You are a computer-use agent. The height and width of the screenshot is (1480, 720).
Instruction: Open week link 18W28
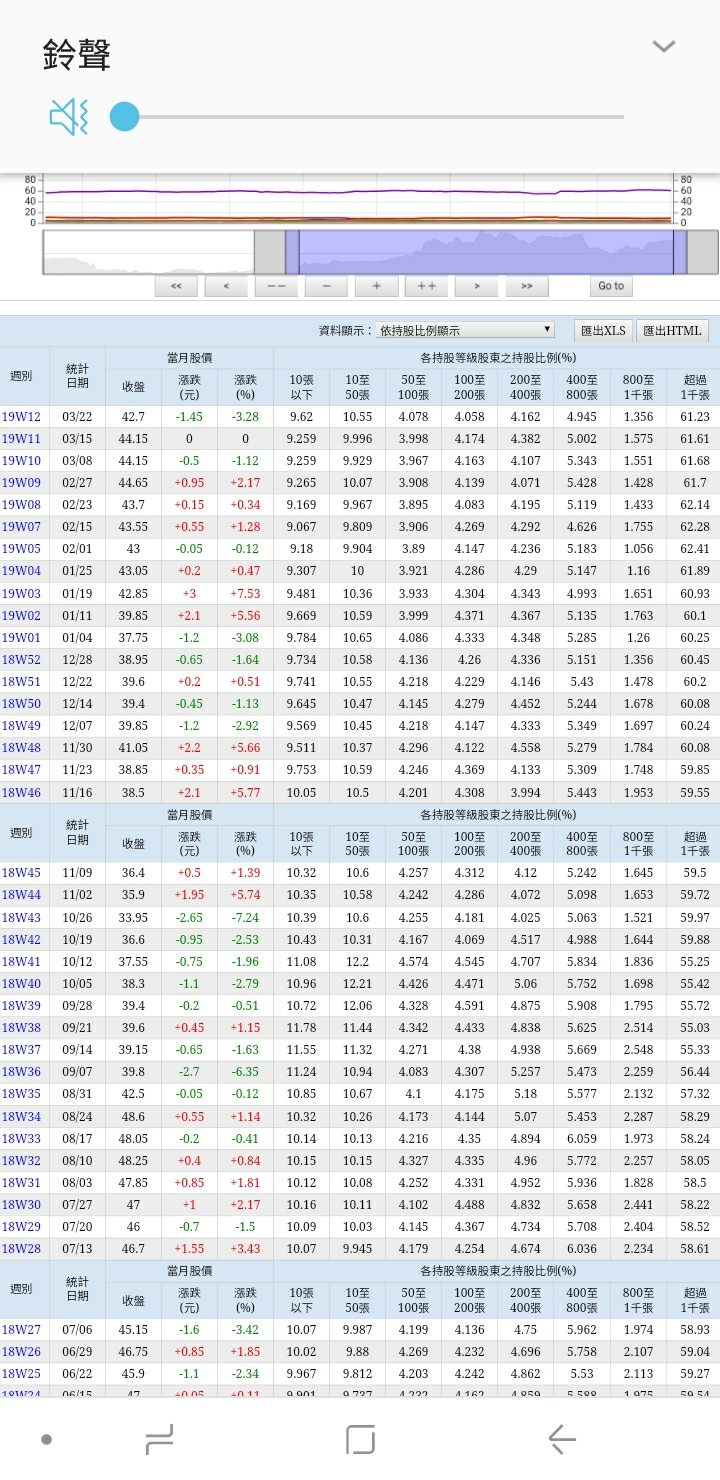coord(21,1249)
